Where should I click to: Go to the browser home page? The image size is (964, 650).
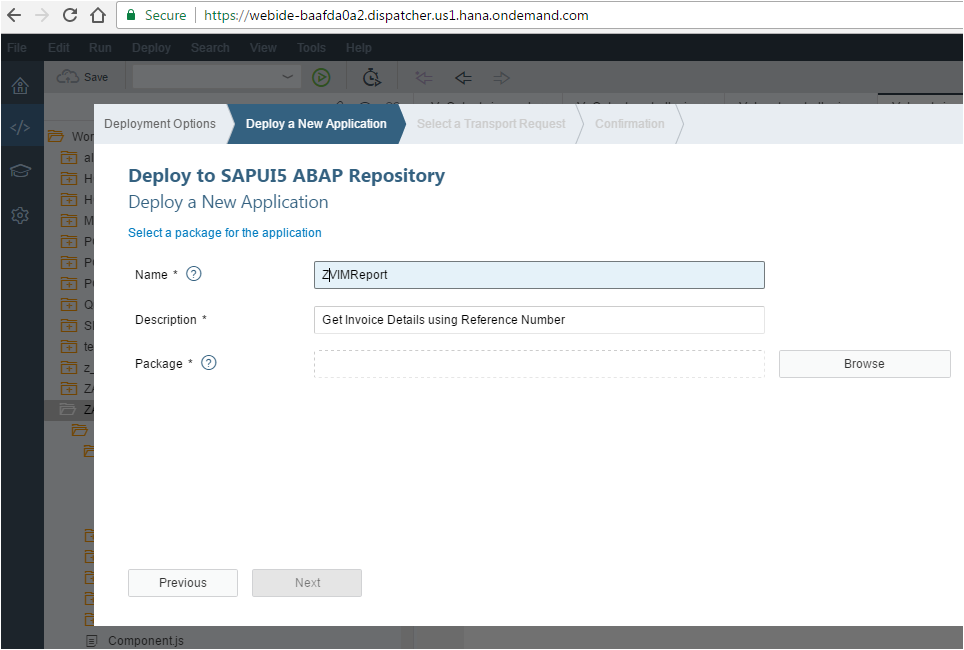pos(98,15)
